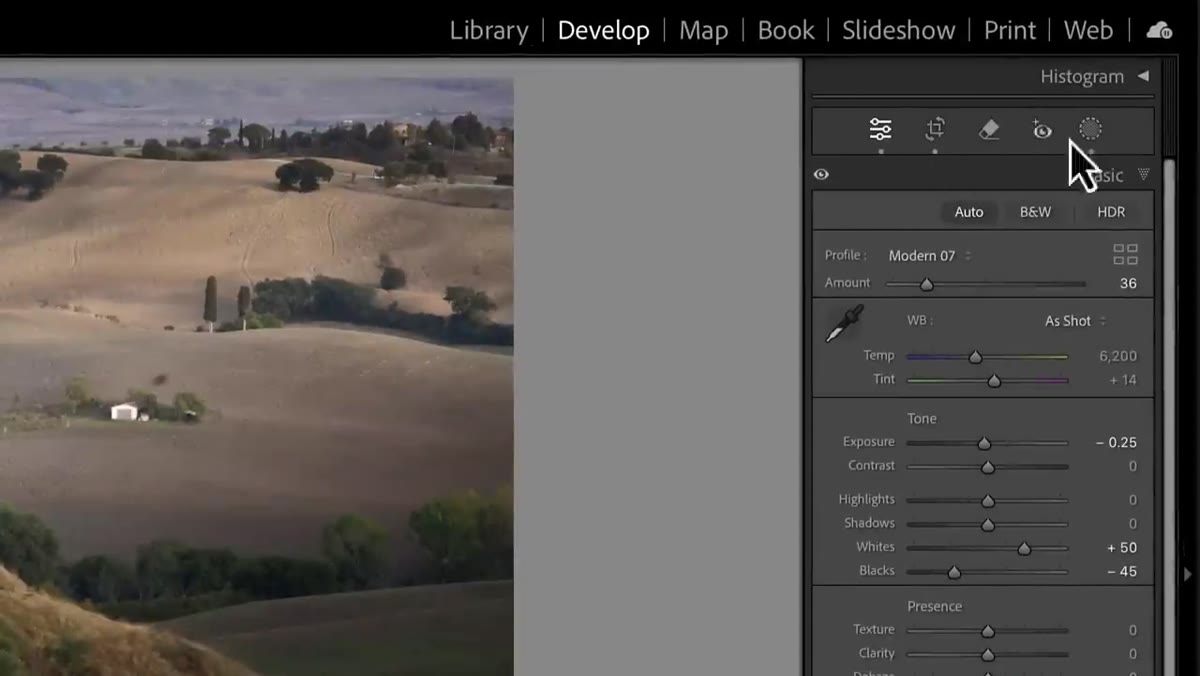
Task: Click the Whites label
Action: pyautogui.click(x=875, y=546)
